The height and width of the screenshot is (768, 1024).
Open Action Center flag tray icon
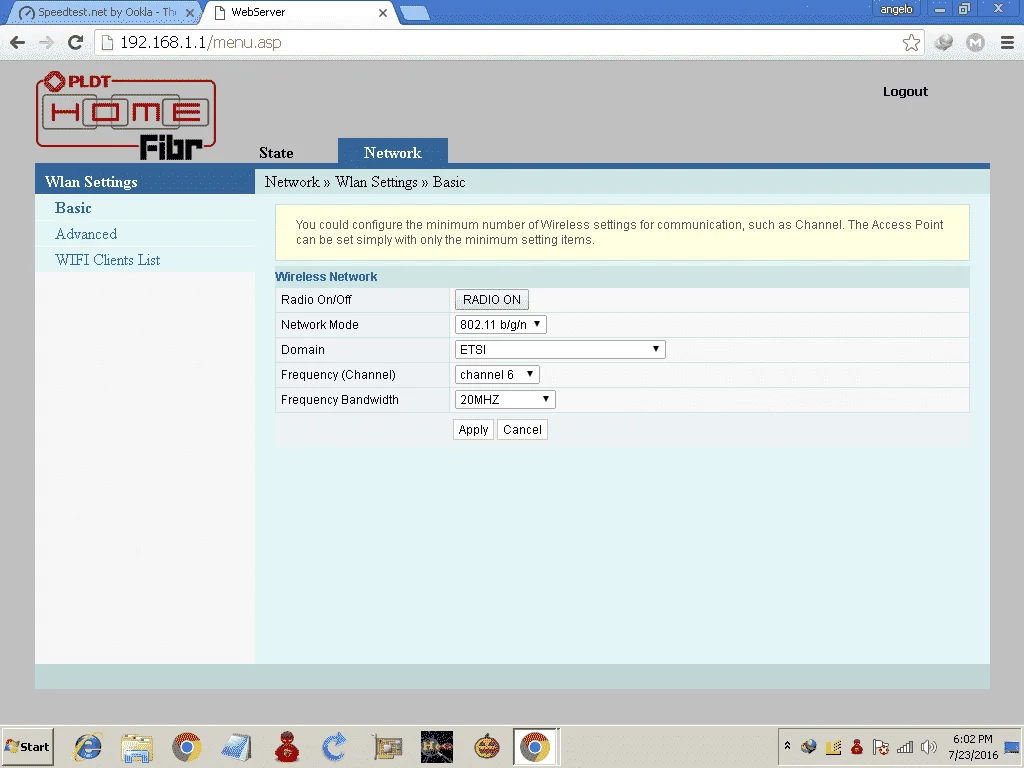point(880,746)
